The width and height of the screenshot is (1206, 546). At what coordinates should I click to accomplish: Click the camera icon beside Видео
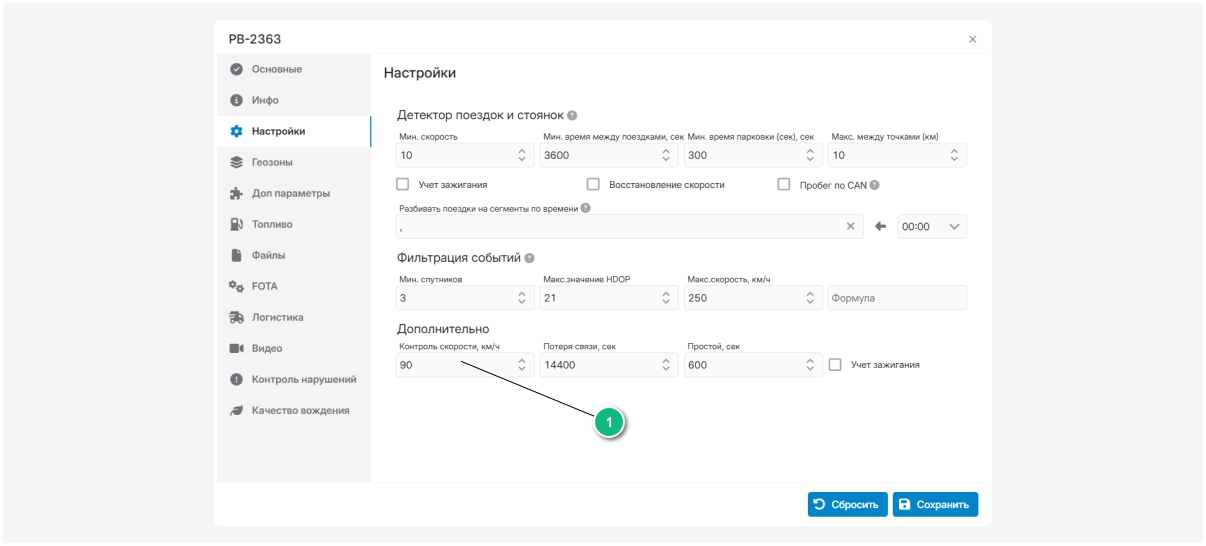tap(236, 348)
